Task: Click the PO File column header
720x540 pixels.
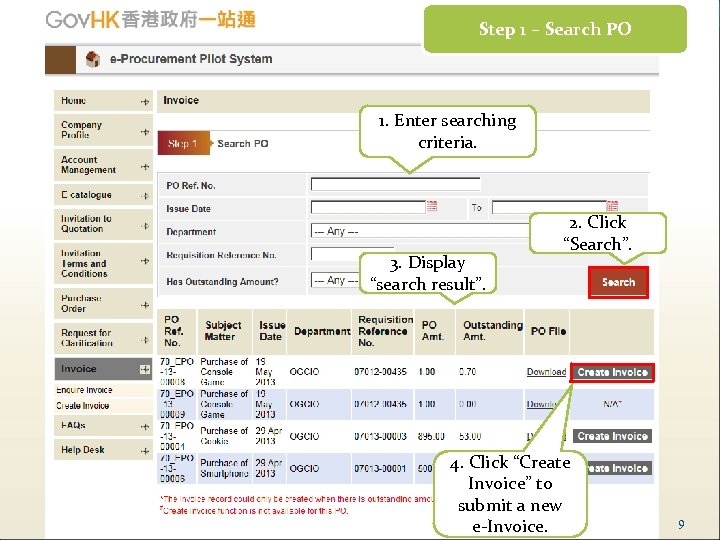Action: tap(548, 332)
